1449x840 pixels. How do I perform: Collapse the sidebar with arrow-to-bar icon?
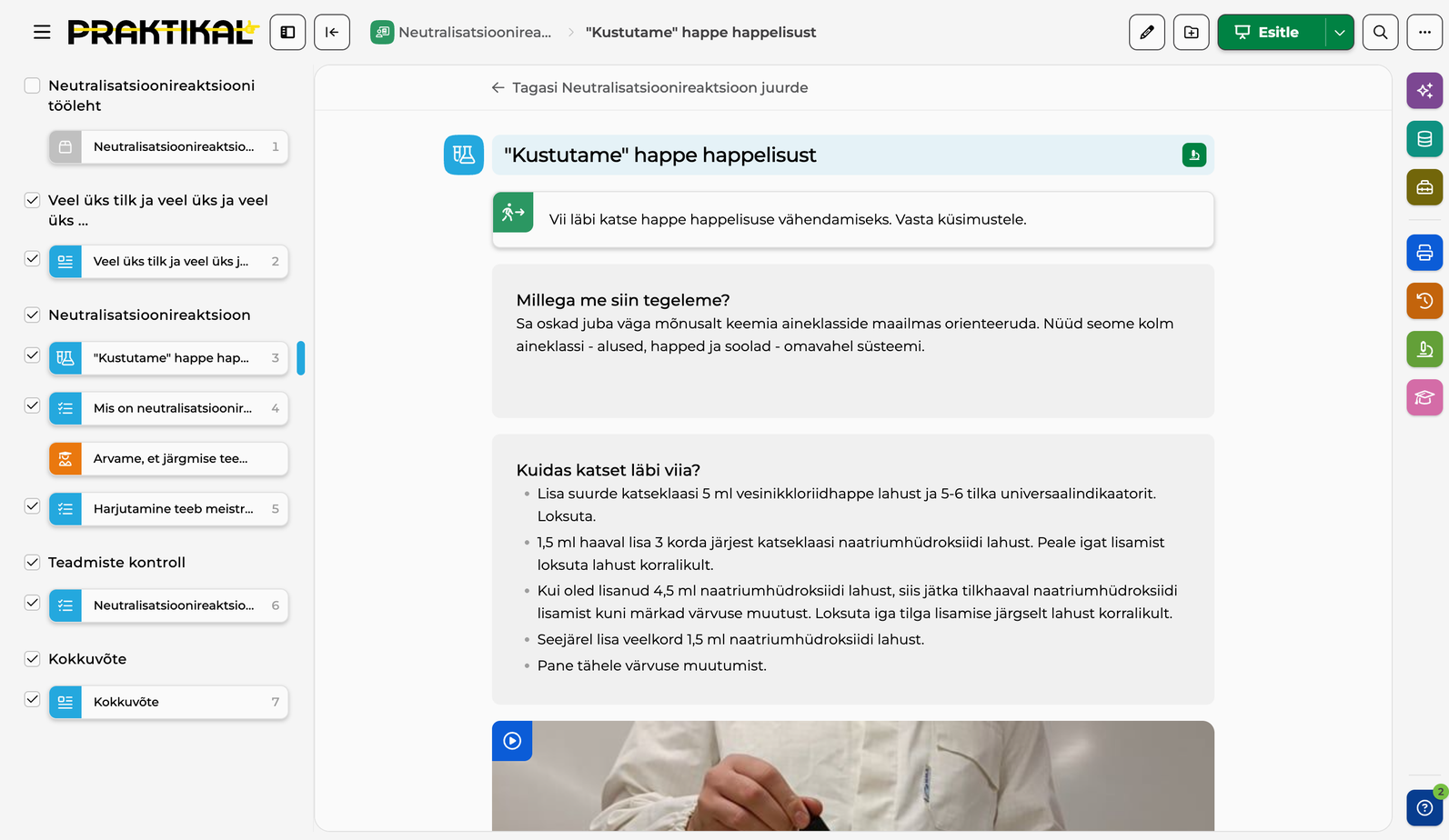(332, 33)
